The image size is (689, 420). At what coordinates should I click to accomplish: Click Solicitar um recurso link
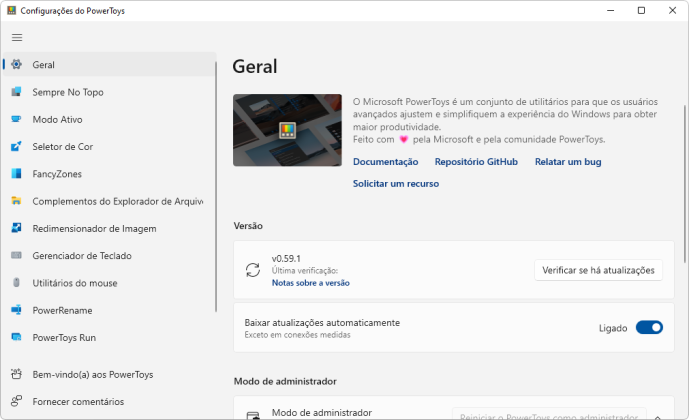(x=395, y=184)
